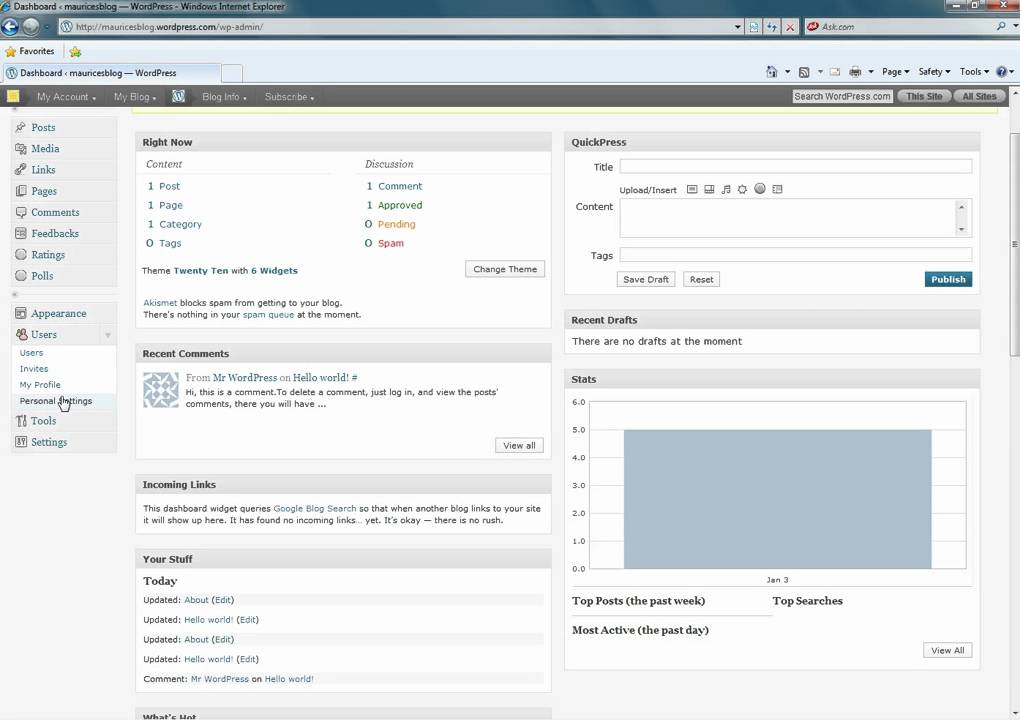1020x720 pixels.
Task: Collapse the Users submenu arrow
Action: (108, 335)
